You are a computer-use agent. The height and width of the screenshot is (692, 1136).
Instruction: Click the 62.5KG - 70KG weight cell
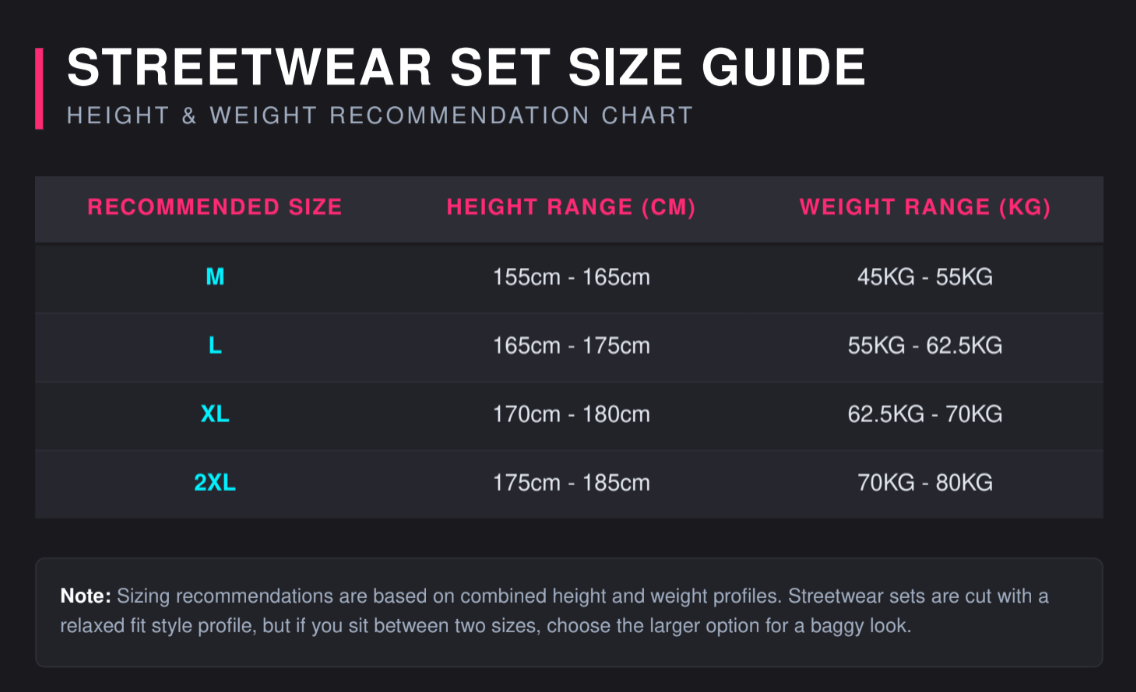point(925,414)
